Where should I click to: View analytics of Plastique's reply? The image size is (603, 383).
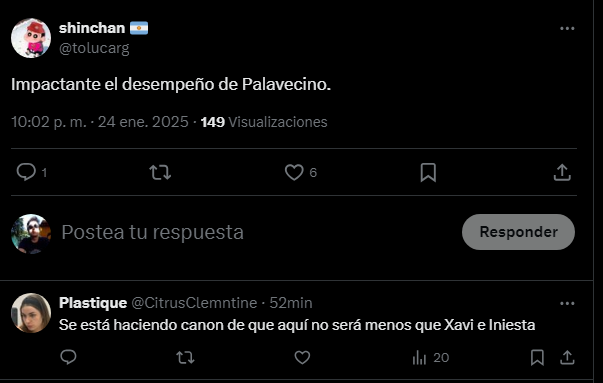coord(430,358)
